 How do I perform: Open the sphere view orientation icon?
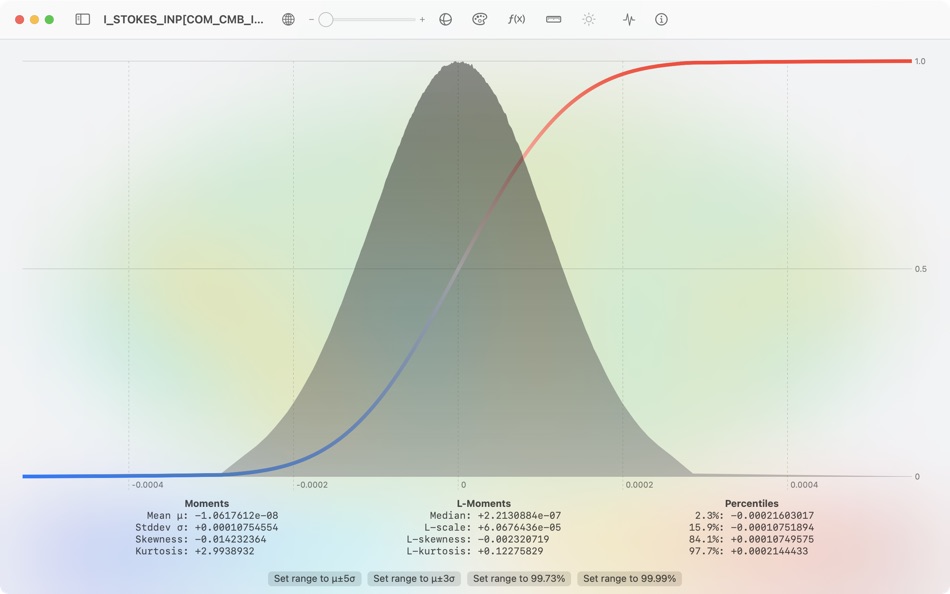(x=445, y=19)
